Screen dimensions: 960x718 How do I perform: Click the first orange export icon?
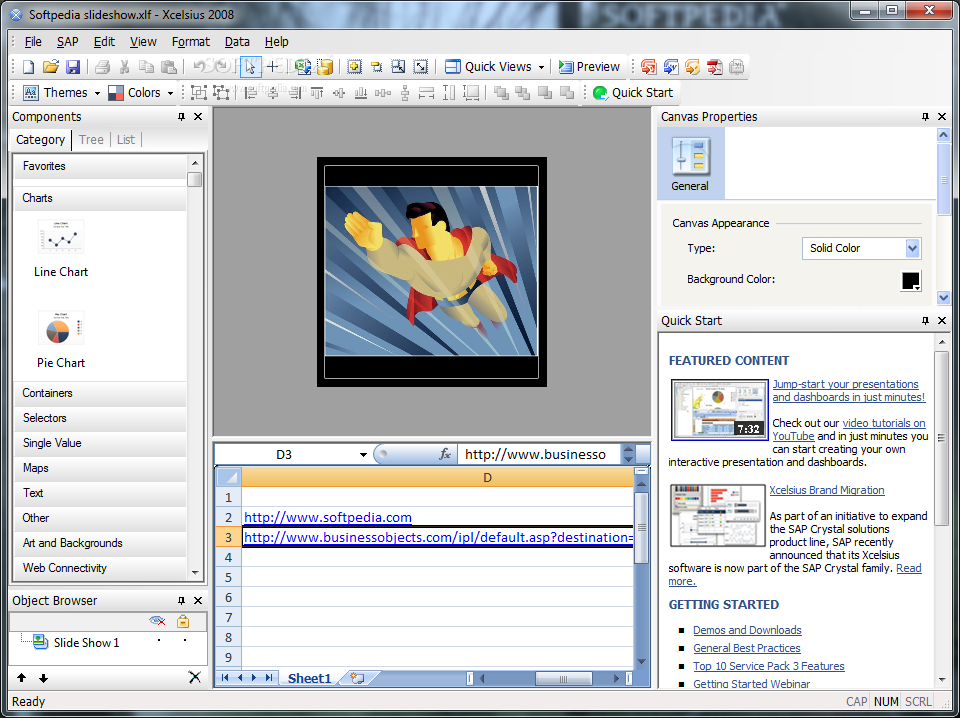[x=648, y=67]
